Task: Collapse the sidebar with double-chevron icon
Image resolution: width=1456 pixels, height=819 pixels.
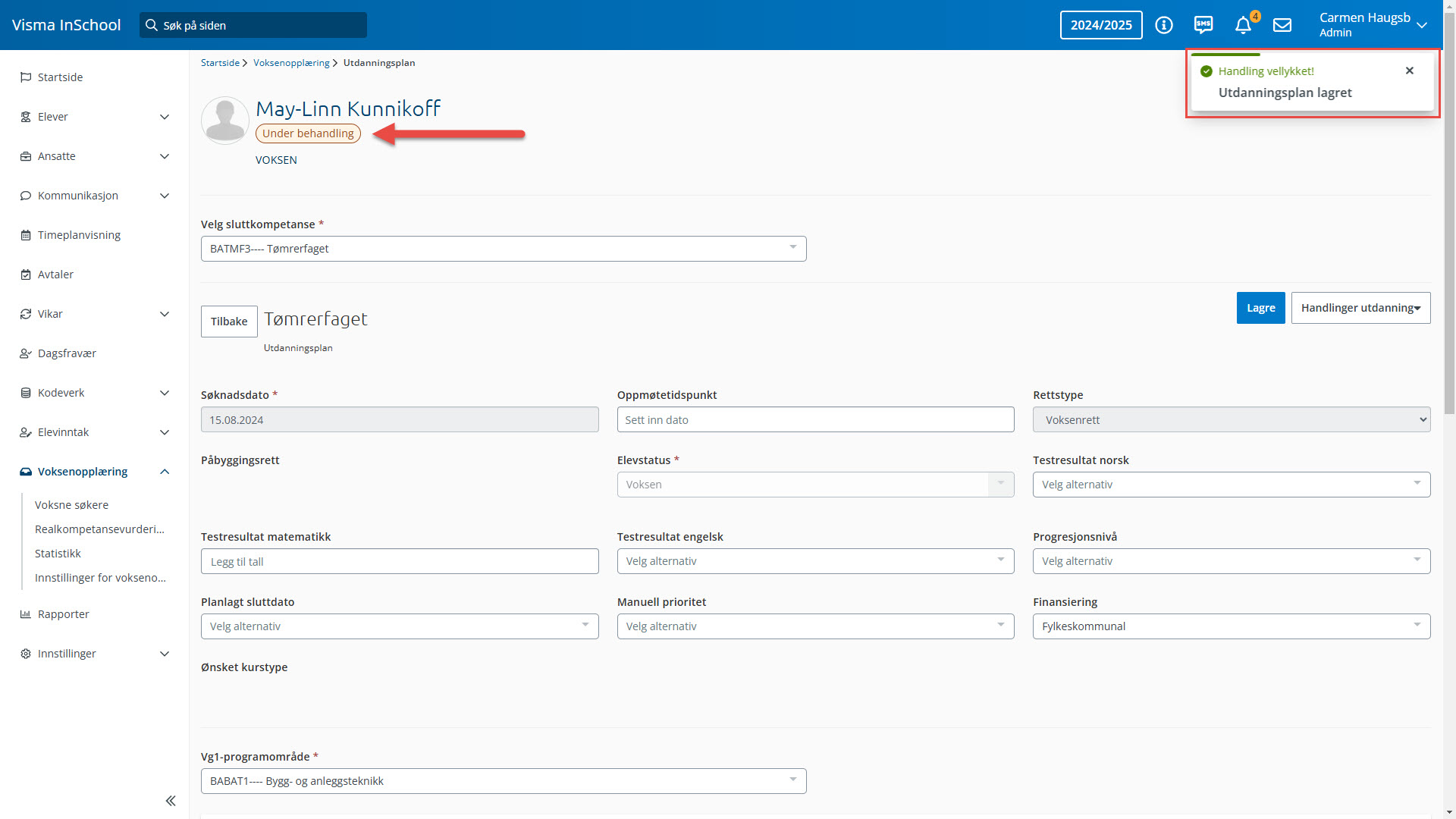Action: pos(171,801)
